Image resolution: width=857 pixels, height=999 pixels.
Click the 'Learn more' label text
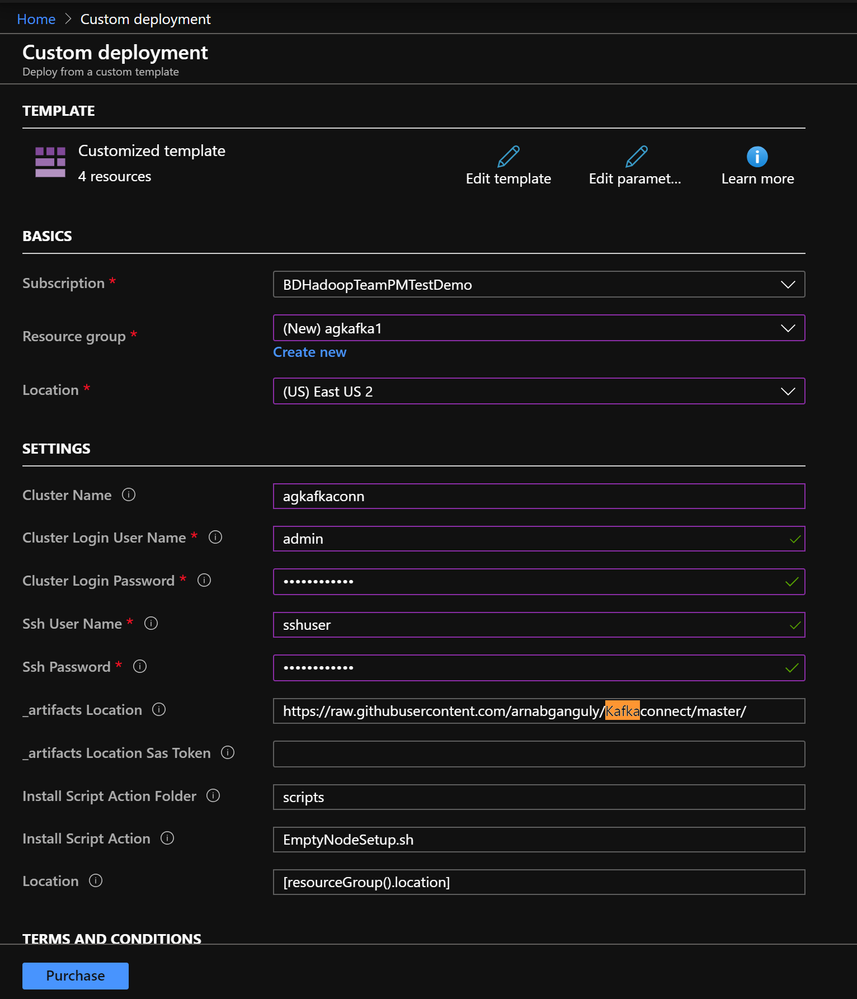coord(758,179)
